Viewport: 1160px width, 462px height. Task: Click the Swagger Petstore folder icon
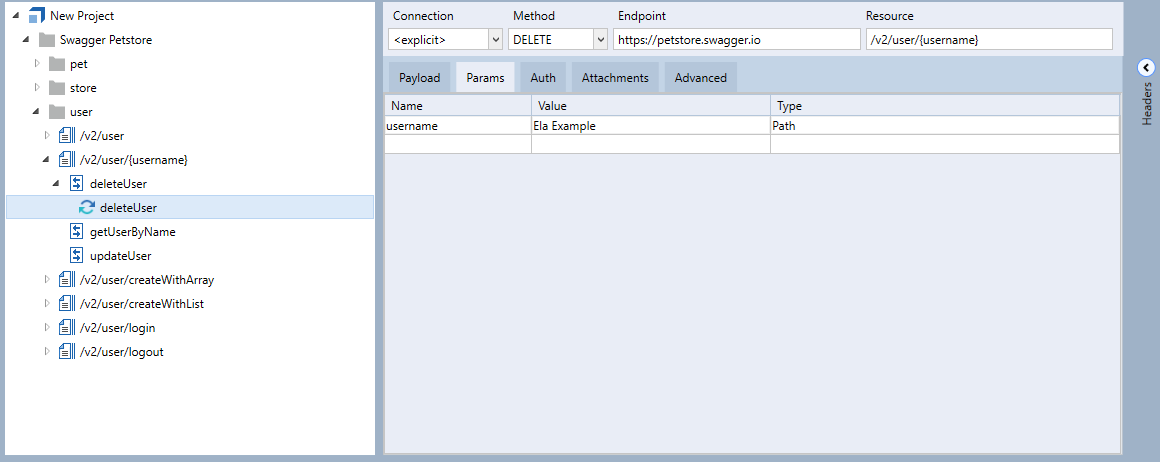tap(47, 40)
